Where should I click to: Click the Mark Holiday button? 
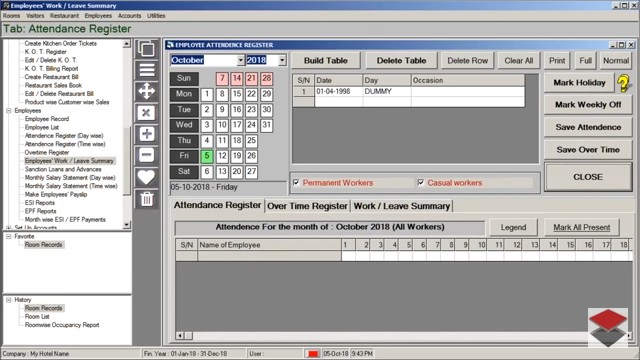(x=579, y=83)
